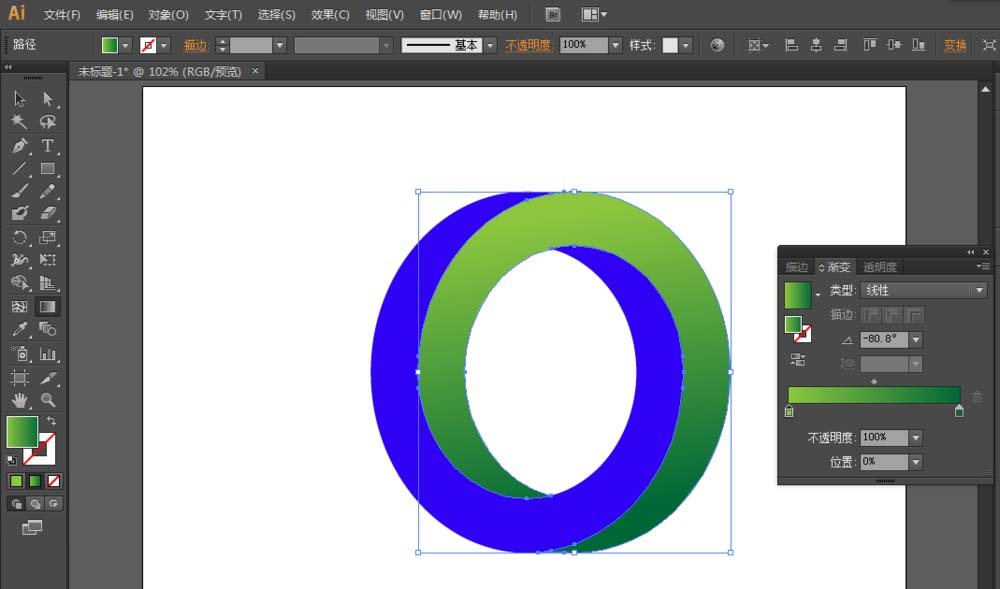Screen dimensions: 1000x589
Task: Select the Type tool
Action: tap(47, 146)
